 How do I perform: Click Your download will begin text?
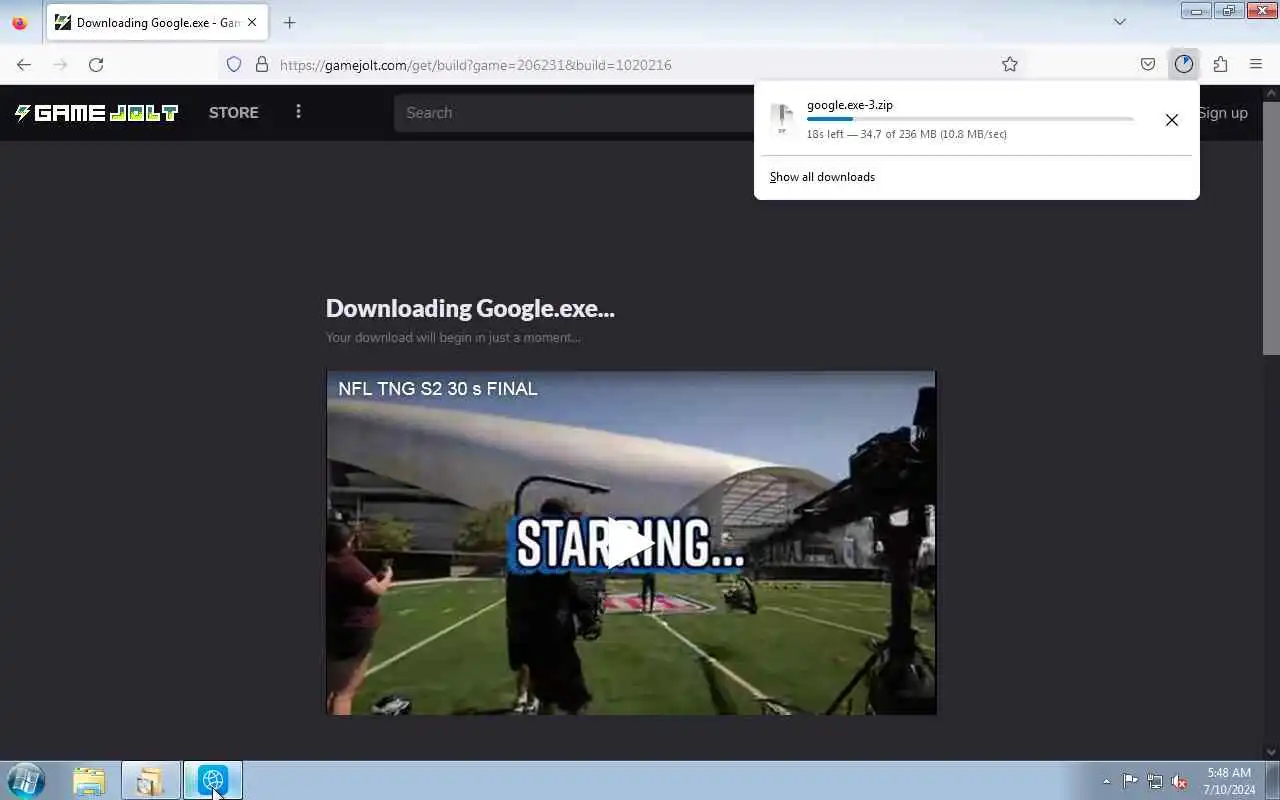click(x=453, y=337)
